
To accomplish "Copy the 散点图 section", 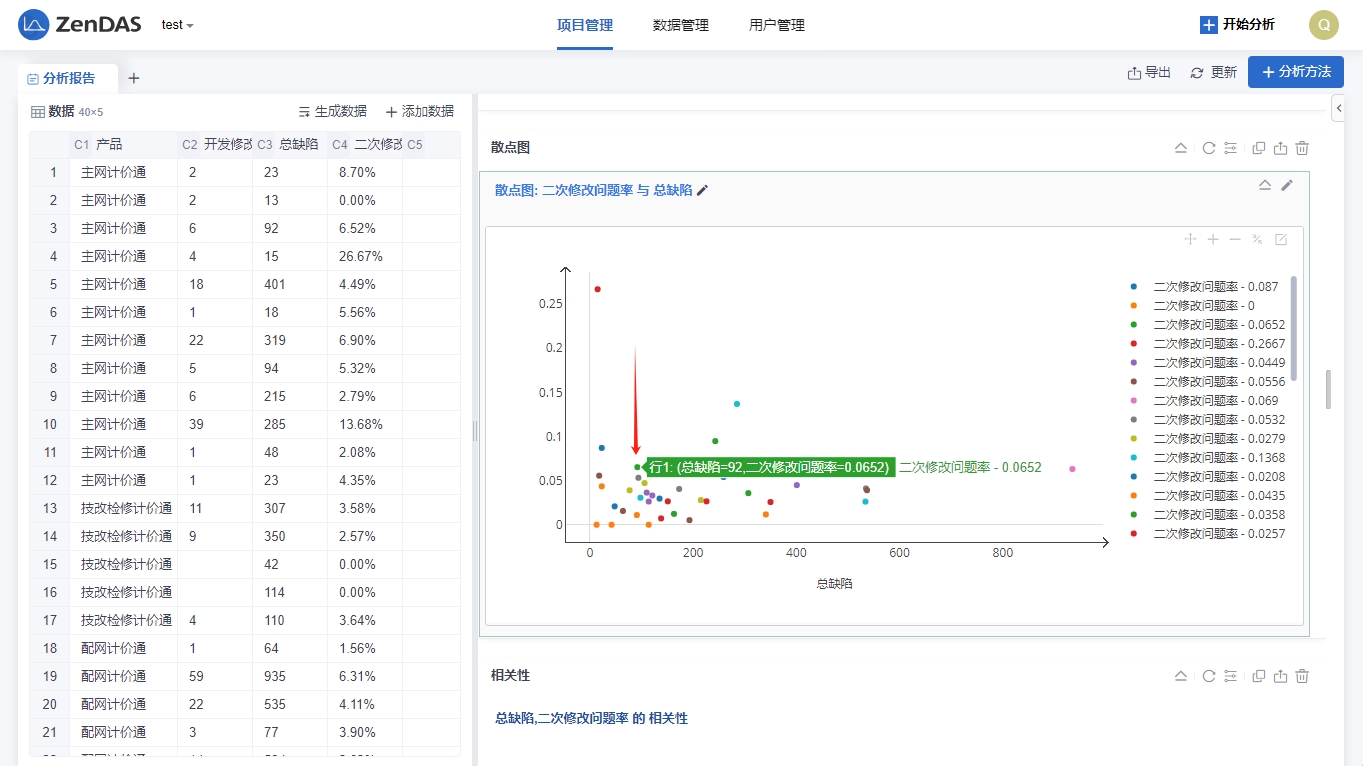I will [1258, 148].
